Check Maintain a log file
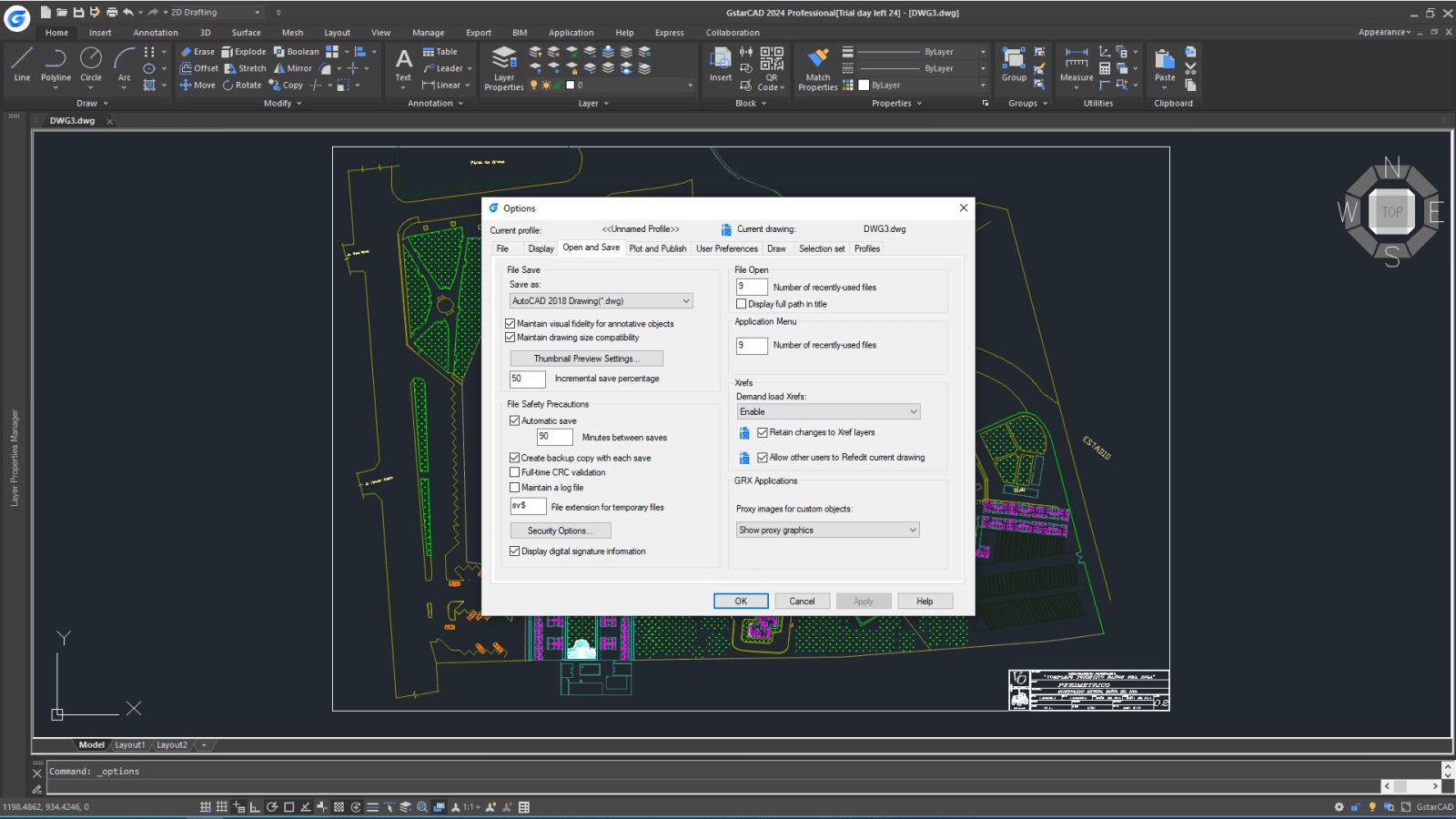1456x819 pixels. [x=515, y=487]
